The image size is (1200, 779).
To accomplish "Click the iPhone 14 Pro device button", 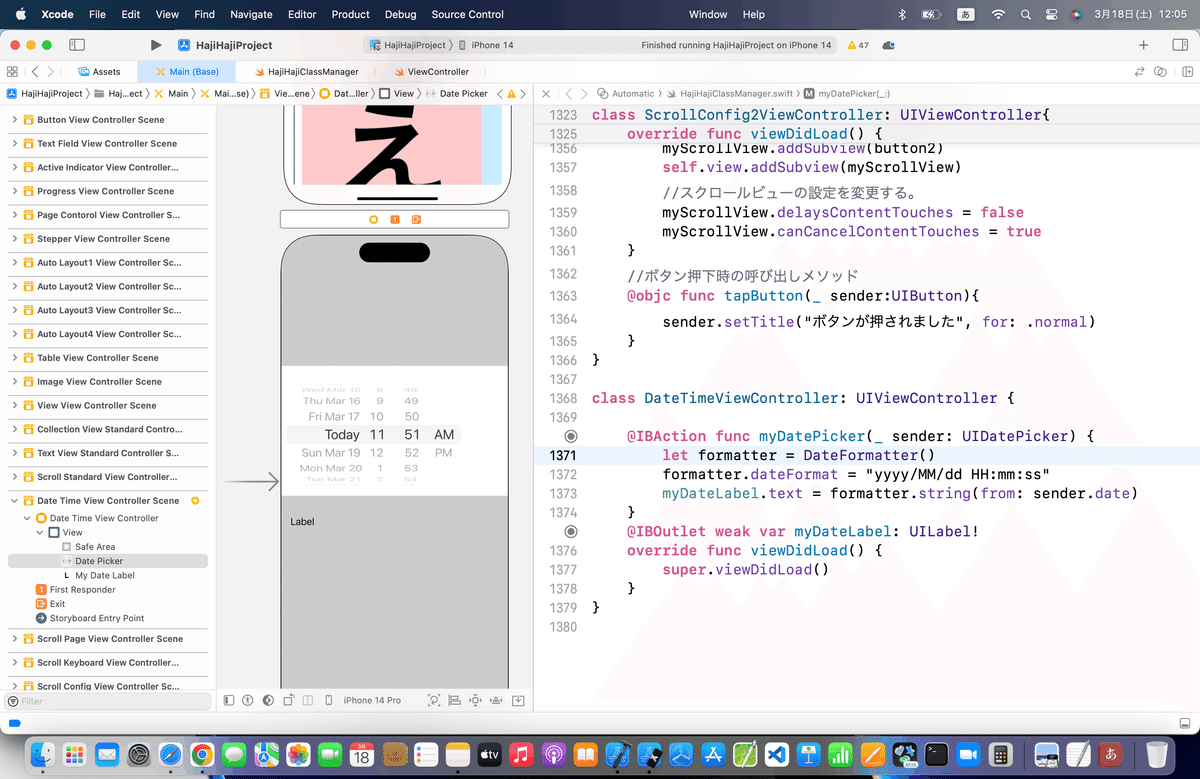I will pos(372,700).
